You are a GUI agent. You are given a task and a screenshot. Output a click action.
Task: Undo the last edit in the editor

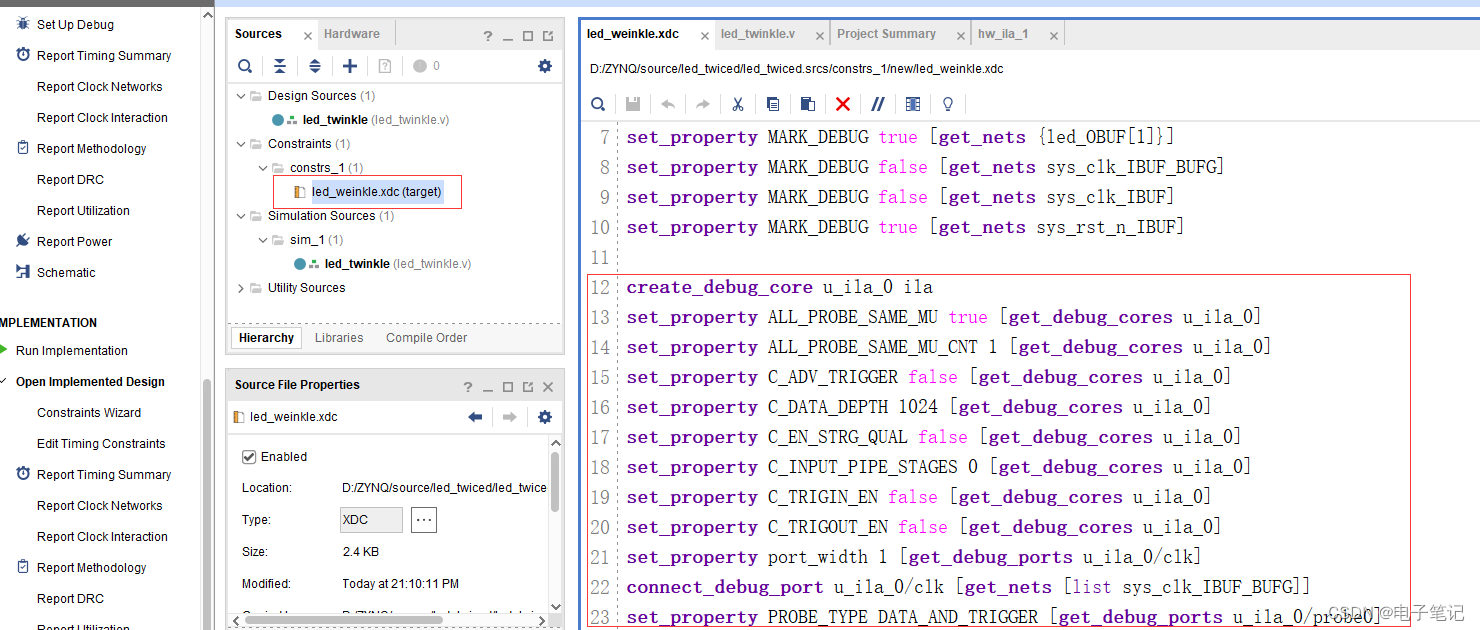(x=668, y=104)
